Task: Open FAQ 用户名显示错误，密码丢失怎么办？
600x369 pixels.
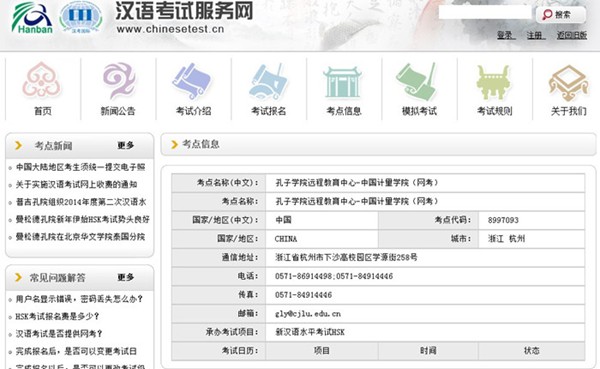Action: (79, 299)
